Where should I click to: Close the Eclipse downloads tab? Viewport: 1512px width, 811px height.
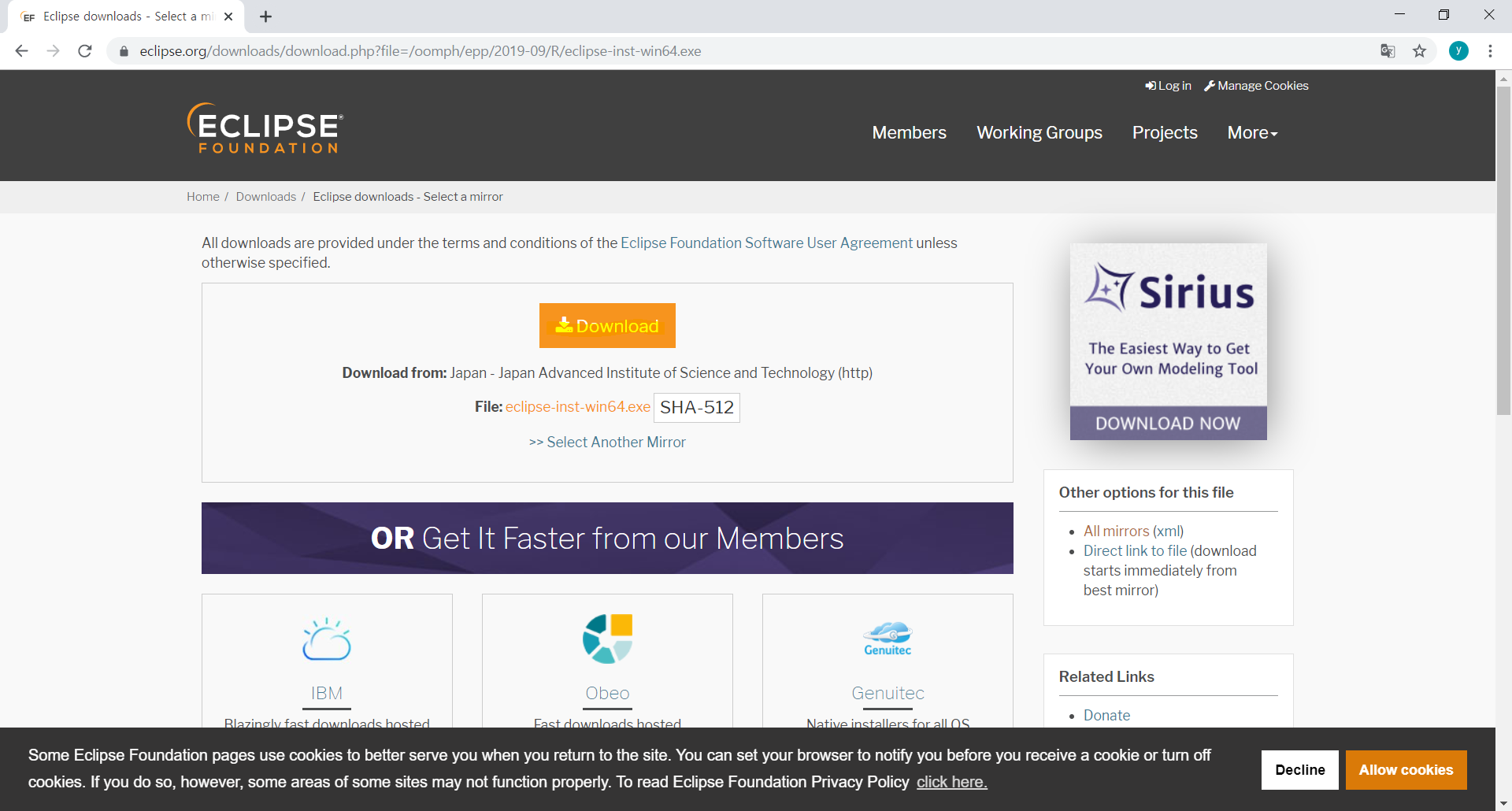(228, 17)
